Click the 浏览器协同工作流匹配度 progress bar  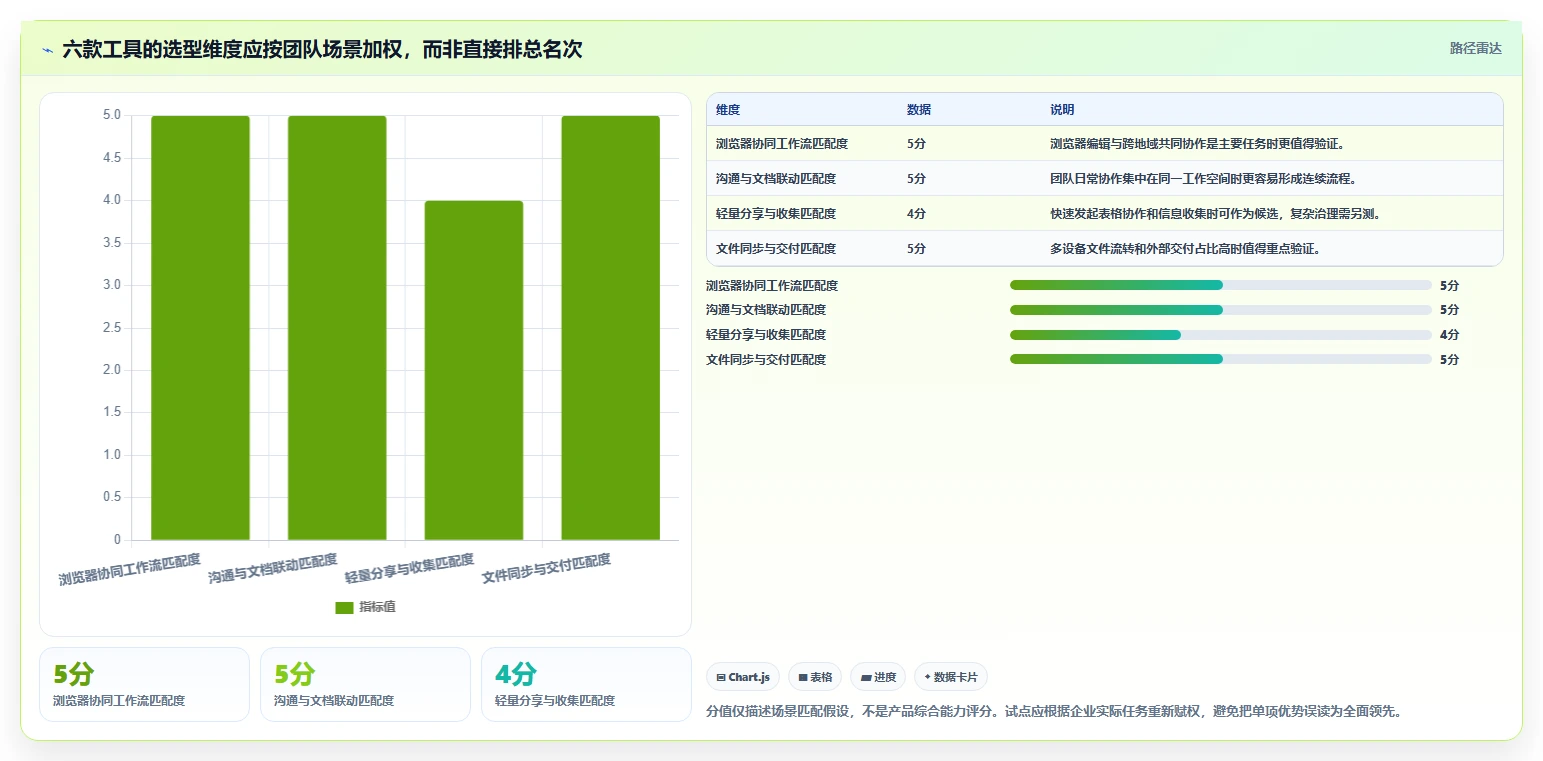[1221, 285]
